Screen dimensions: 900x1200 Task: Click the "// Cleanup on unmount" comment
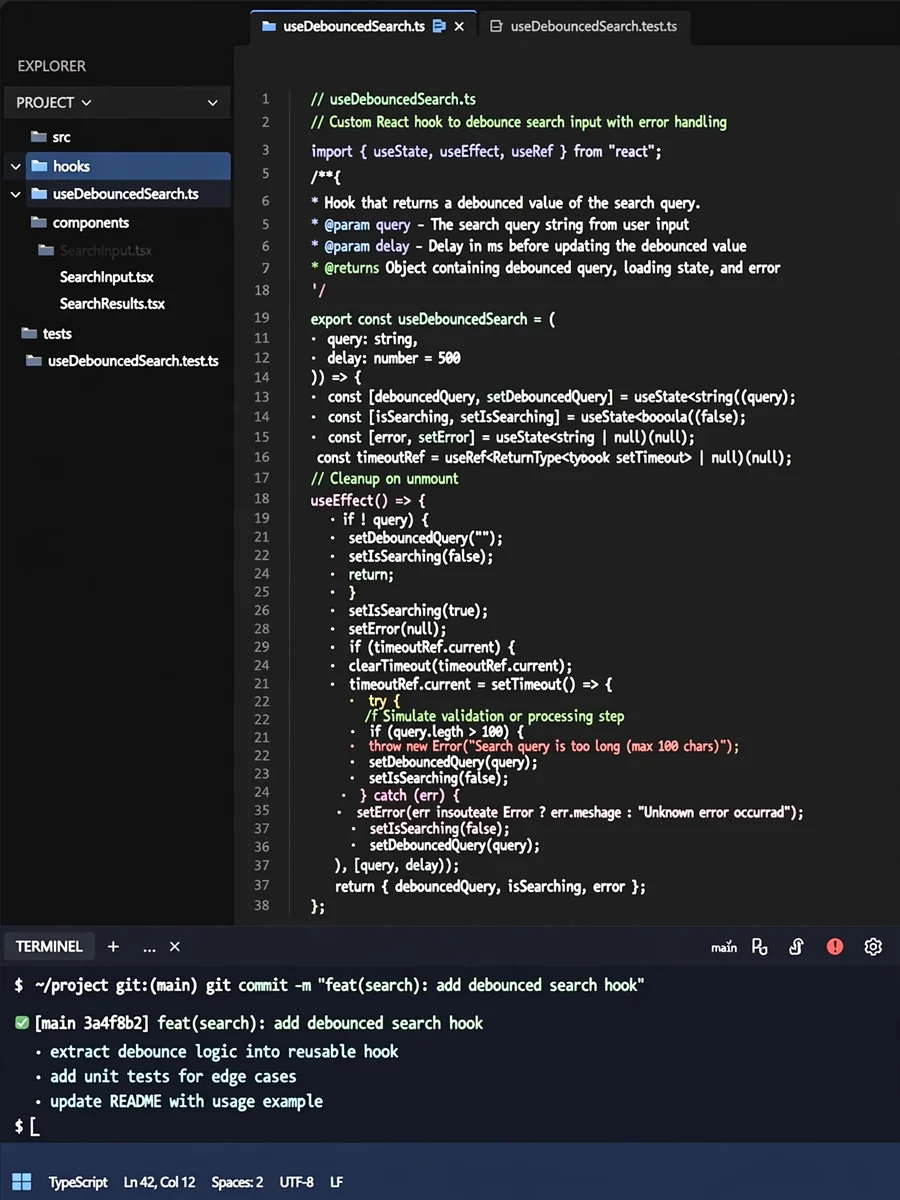click(384, 478)
